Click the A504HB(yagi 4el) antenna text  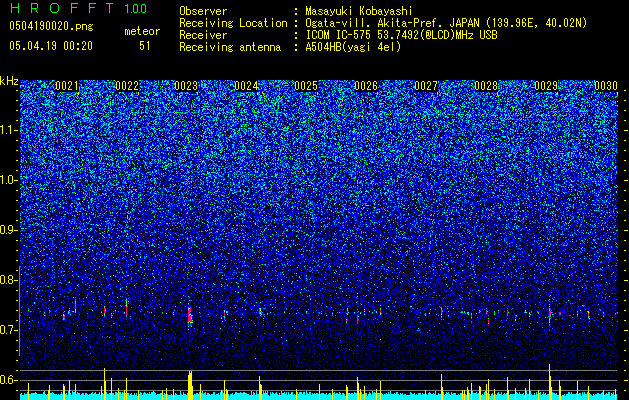tap(353, 47)
